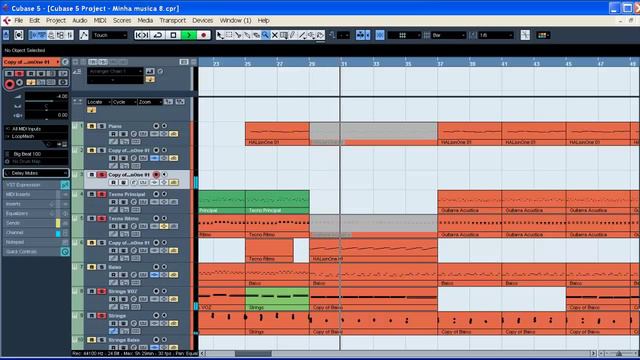
Task: Select the Glue tool
Action: [x=247, y=36]
